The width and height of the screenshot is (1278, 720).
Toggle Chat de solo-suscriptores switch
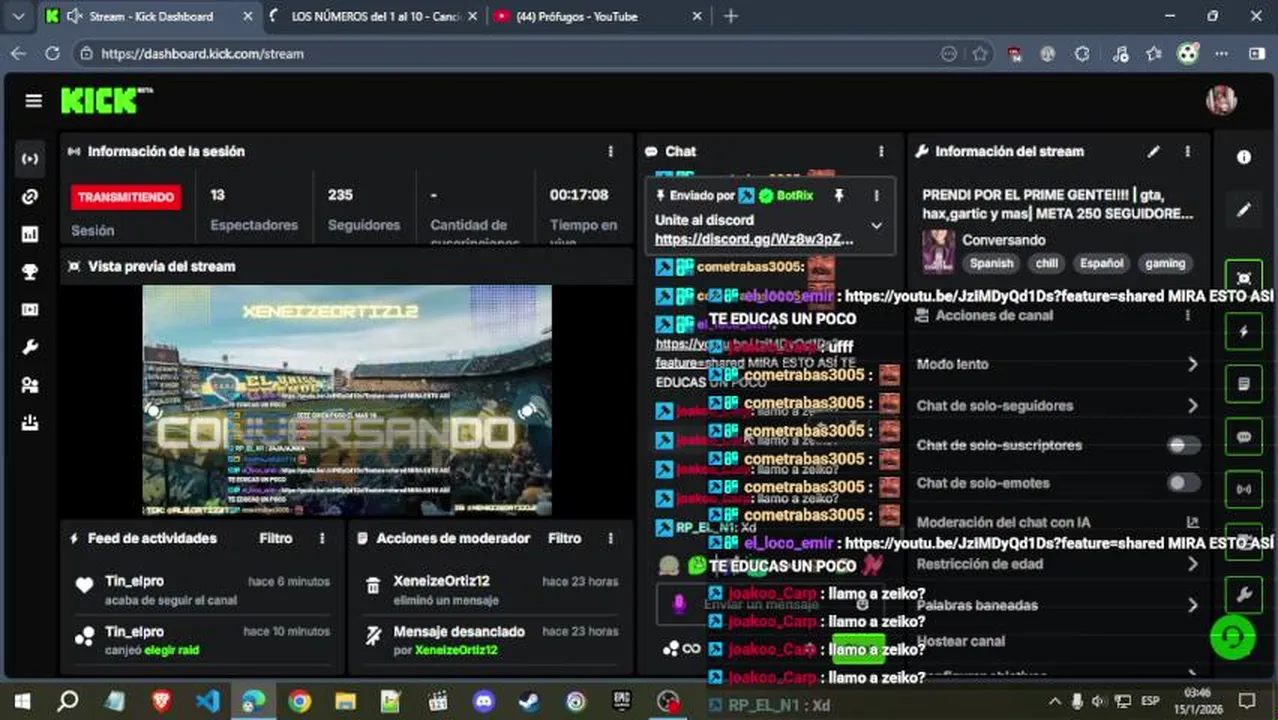tap(1184, 445)
